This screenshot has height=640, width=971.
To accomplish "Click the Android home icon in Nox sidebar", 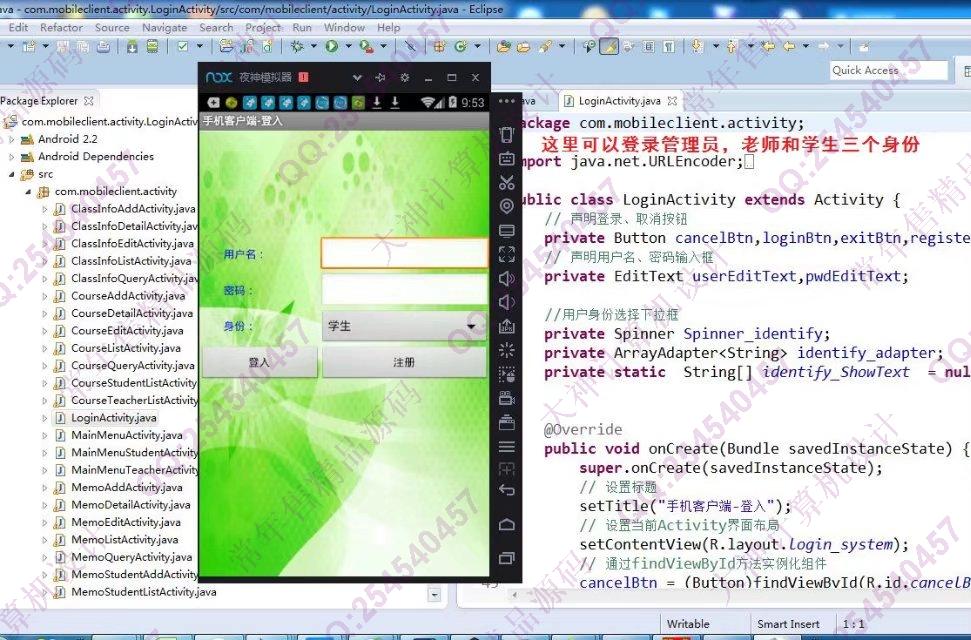I will [x=507, y=525].
